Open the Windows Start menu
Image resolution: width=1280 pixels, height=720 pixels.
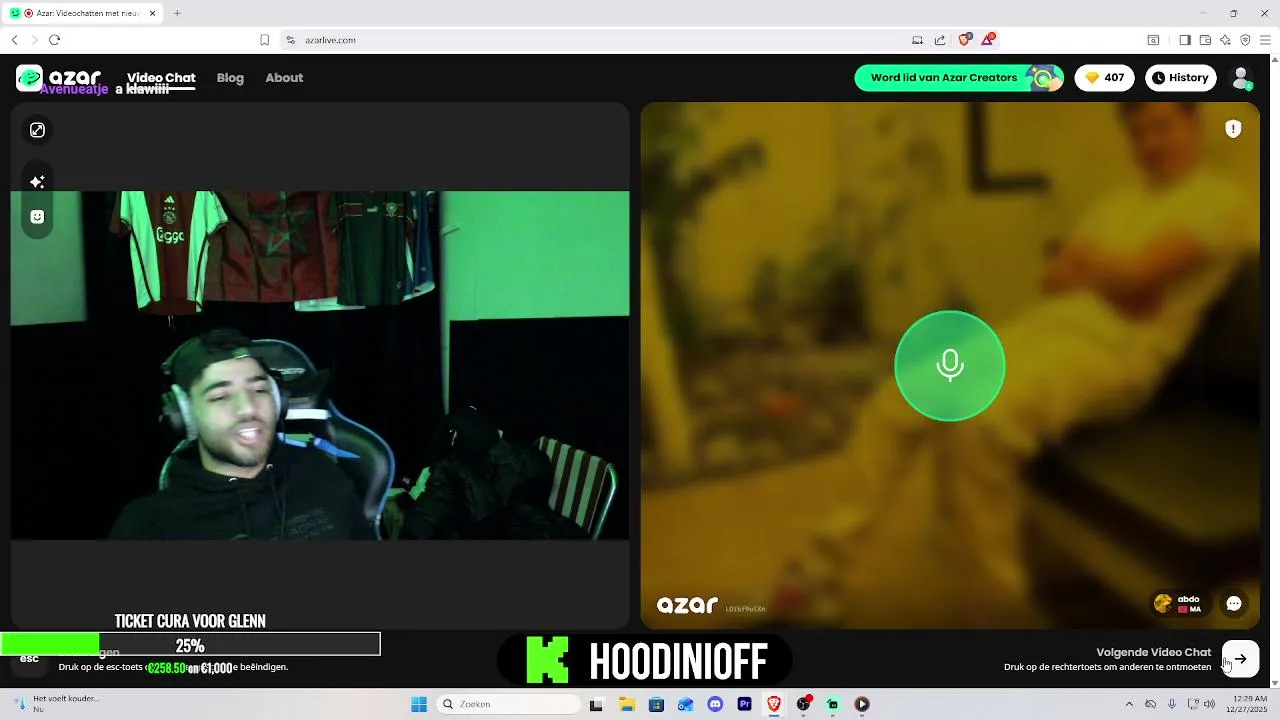pos(419,704)
